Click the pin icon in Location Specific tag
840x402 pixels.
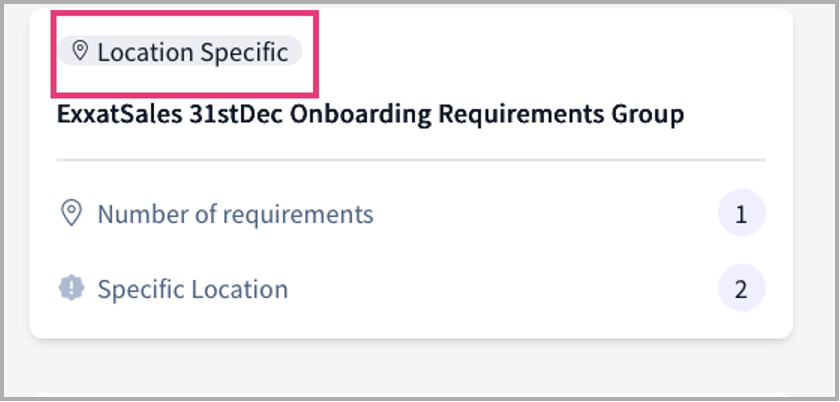[x=79, y=52]
